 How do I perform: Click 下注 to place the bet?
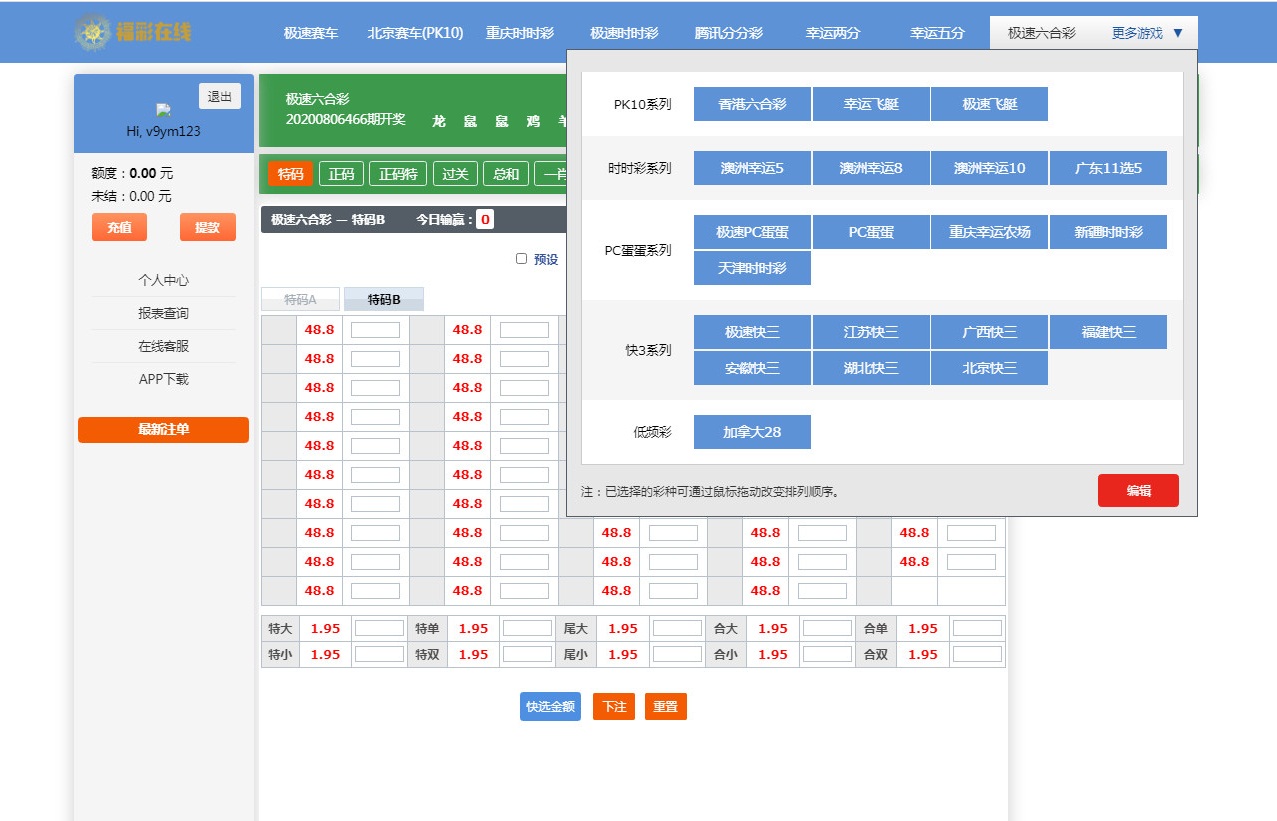[613, 706]
